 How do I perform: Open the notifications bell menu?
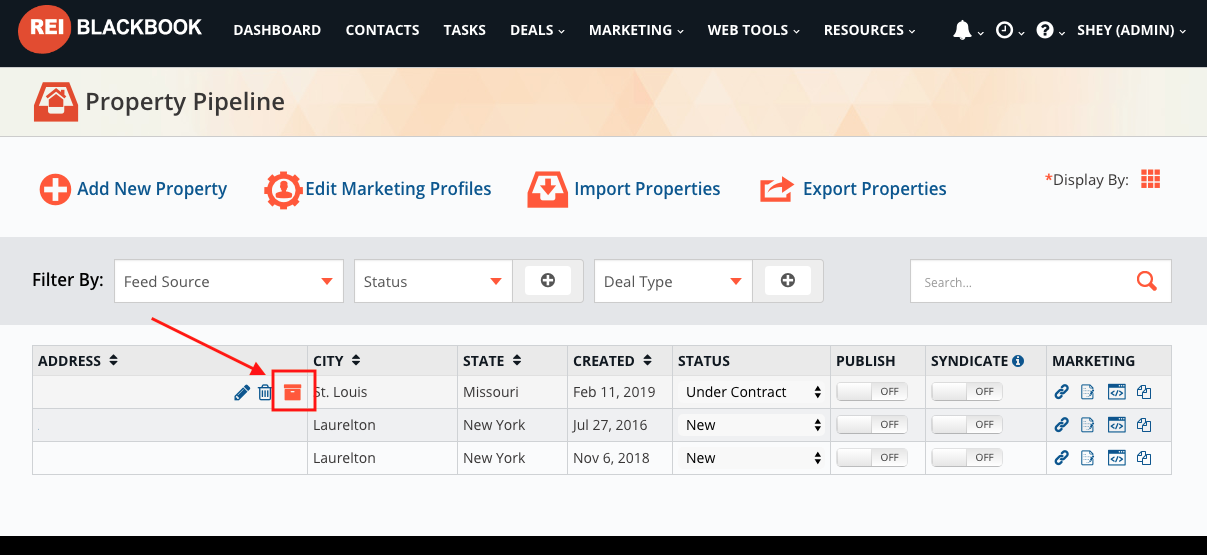click(x=968, y=30)
